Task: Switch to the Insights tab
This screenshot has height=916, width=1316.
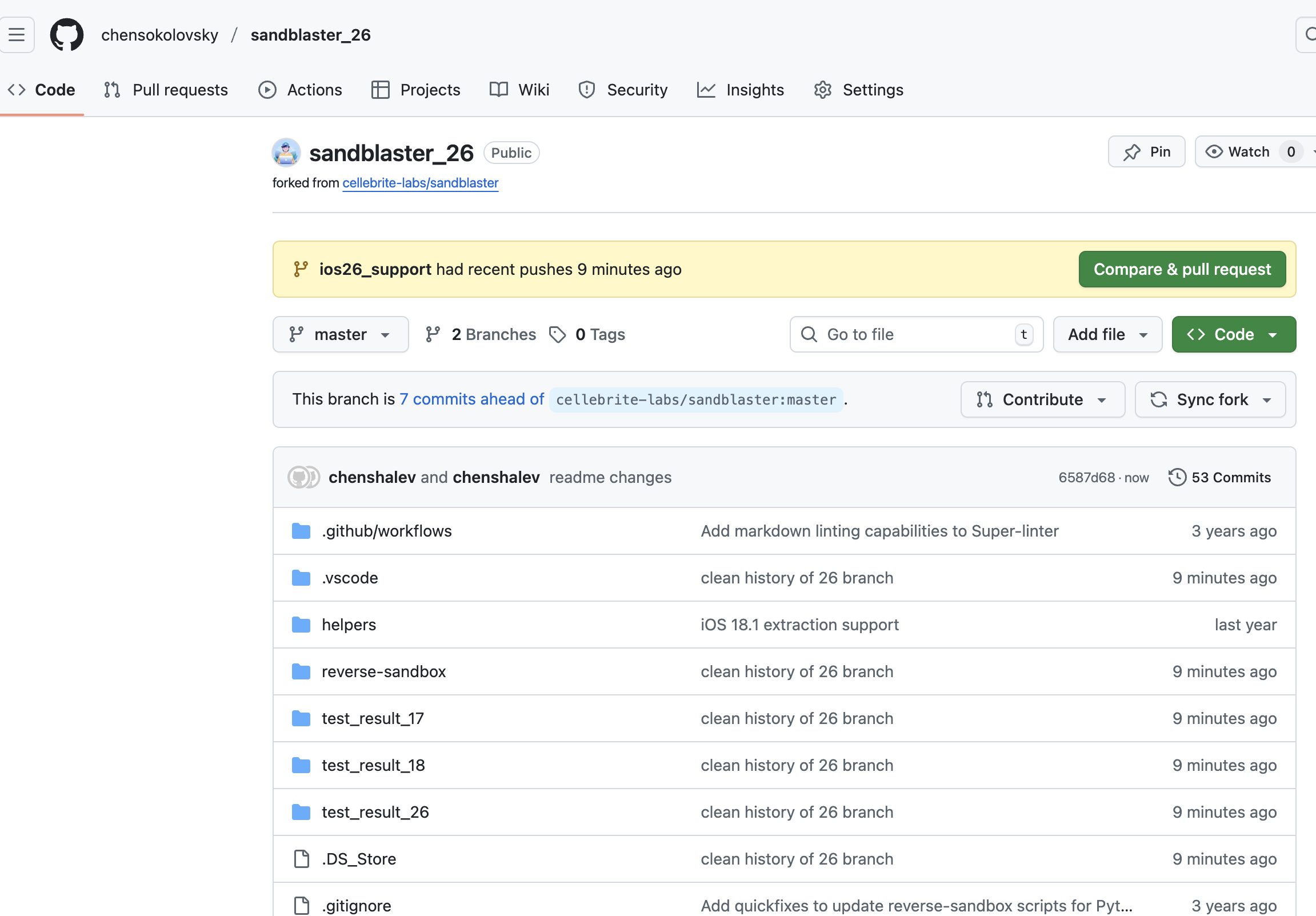Action: click(x=740, y=90)
